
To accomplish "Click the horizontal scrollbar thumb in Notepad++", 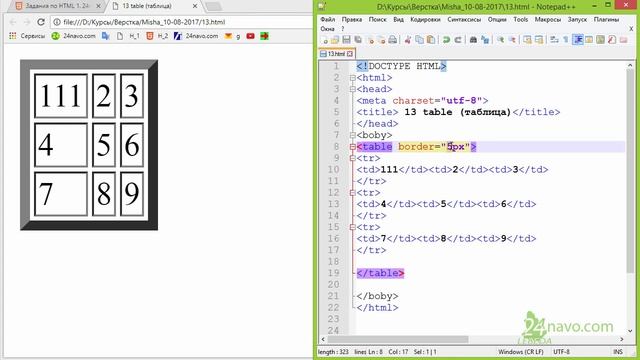I will point(398,339).
